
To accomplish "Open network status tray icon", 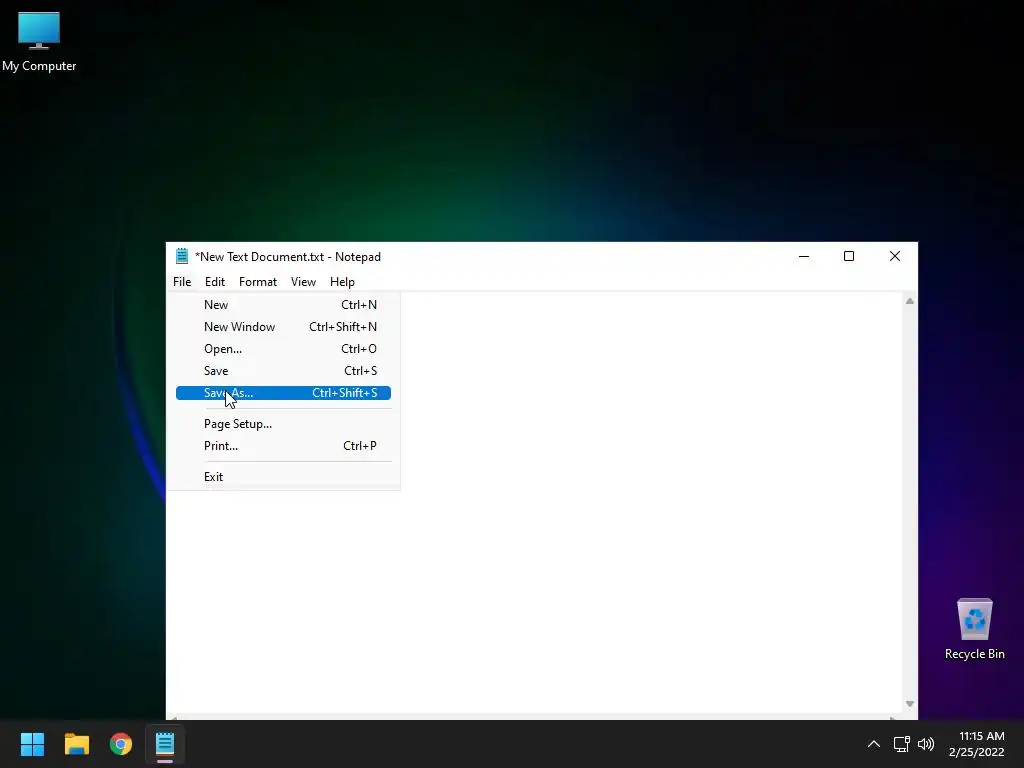I will pyautogui.click(x=902, y=744).
